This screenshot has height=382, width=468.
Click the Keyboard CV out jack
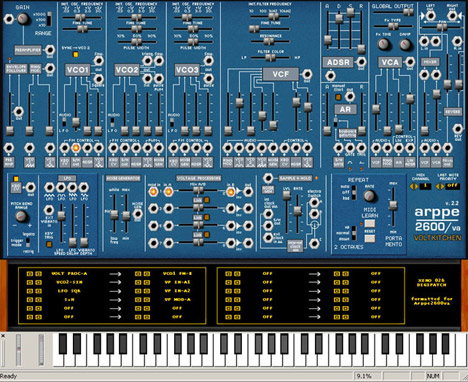31,187
